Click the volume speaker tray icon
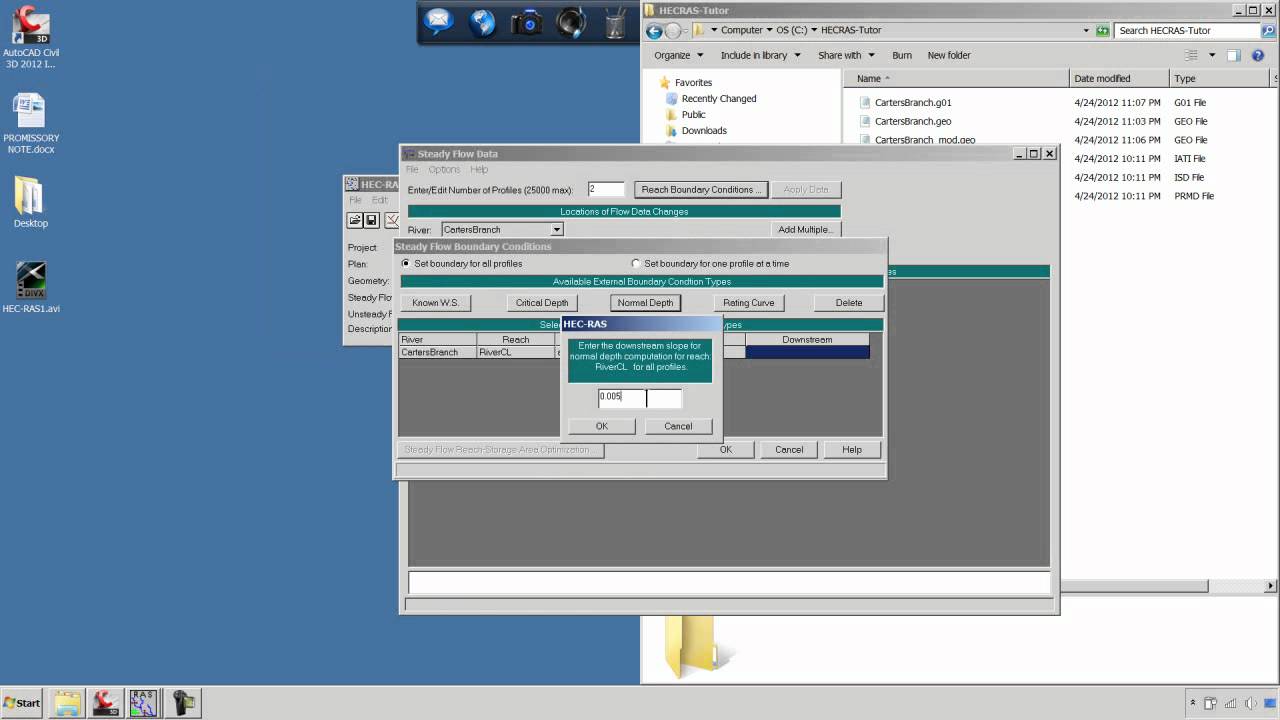1280x720 pixels. 1250,703
